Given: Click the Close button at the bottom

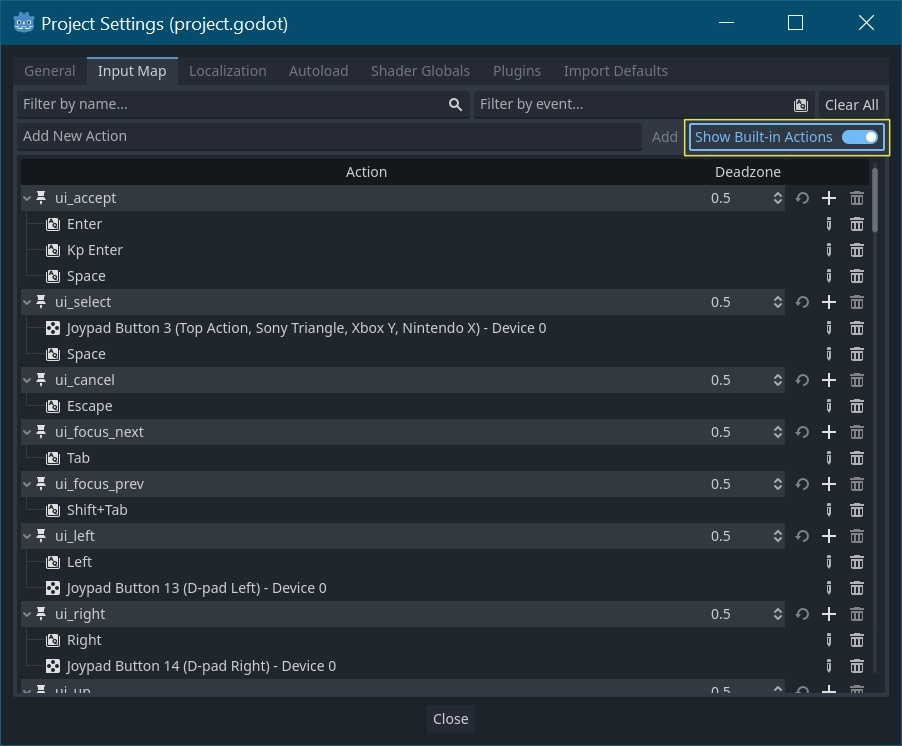Looking at the screenshot, I should point(450,719).
